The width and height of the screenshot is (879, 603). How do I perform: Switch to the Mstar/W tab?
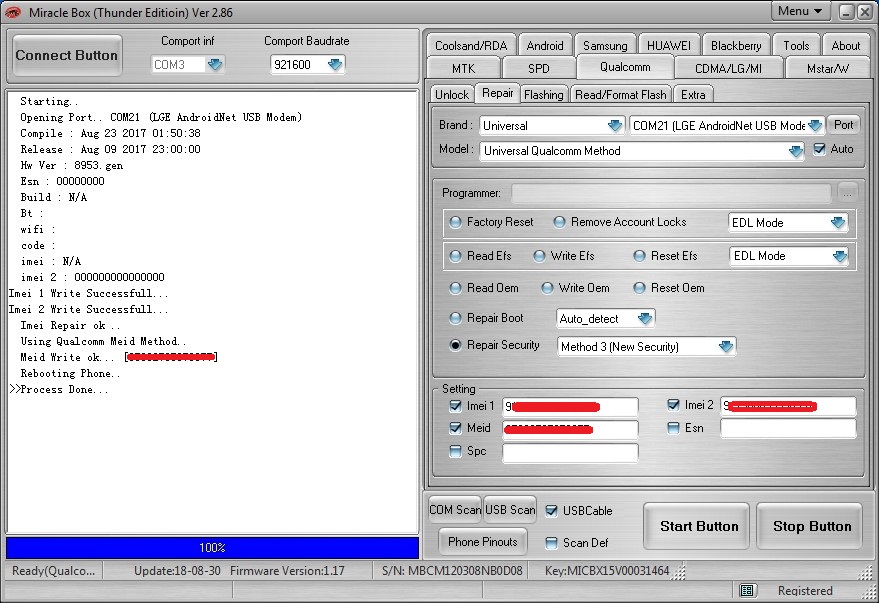(x=828, y=68)
